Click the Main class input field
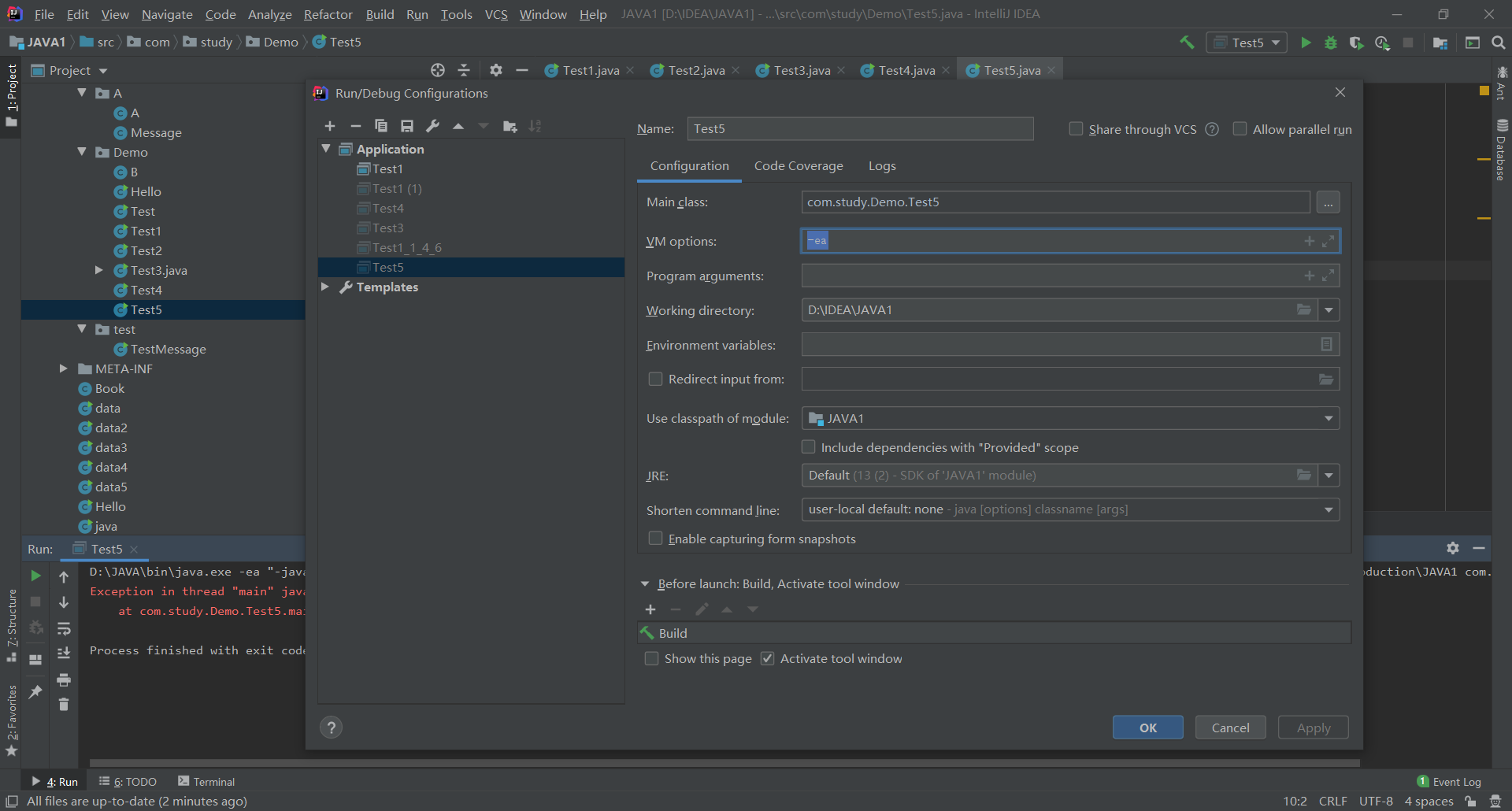 pyautogui.click(x=1056, y=202)
